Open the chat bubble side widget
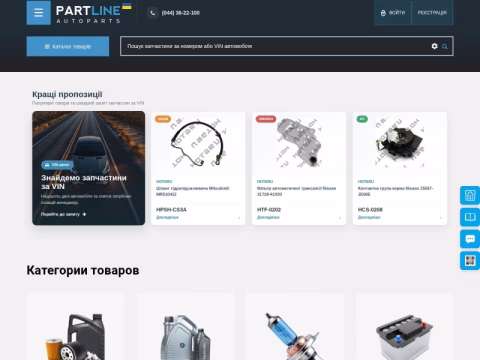Screen dimensions: 480x360 [470, 239]
